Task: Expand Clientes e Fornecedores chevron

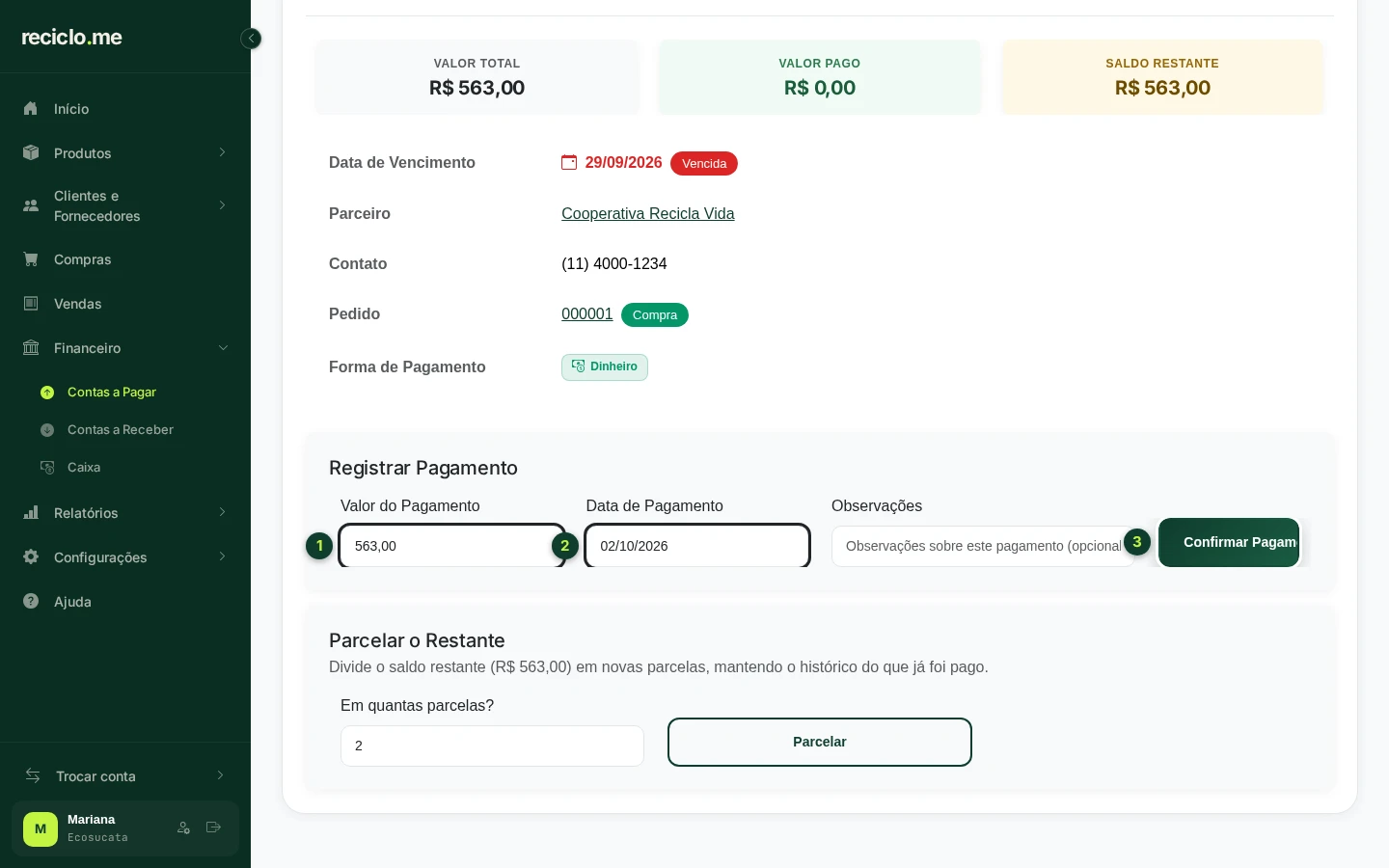Action: click(222, 205)
